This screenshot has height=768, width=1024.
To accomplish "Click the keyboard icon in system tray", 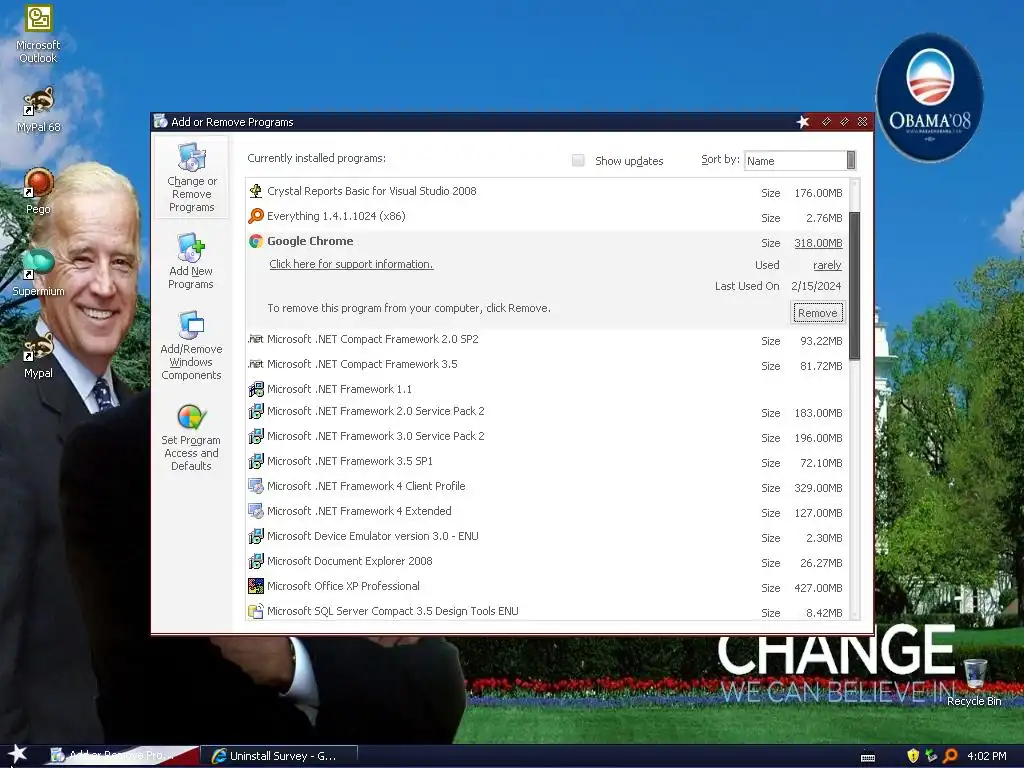I will click(x=868, y=758).
